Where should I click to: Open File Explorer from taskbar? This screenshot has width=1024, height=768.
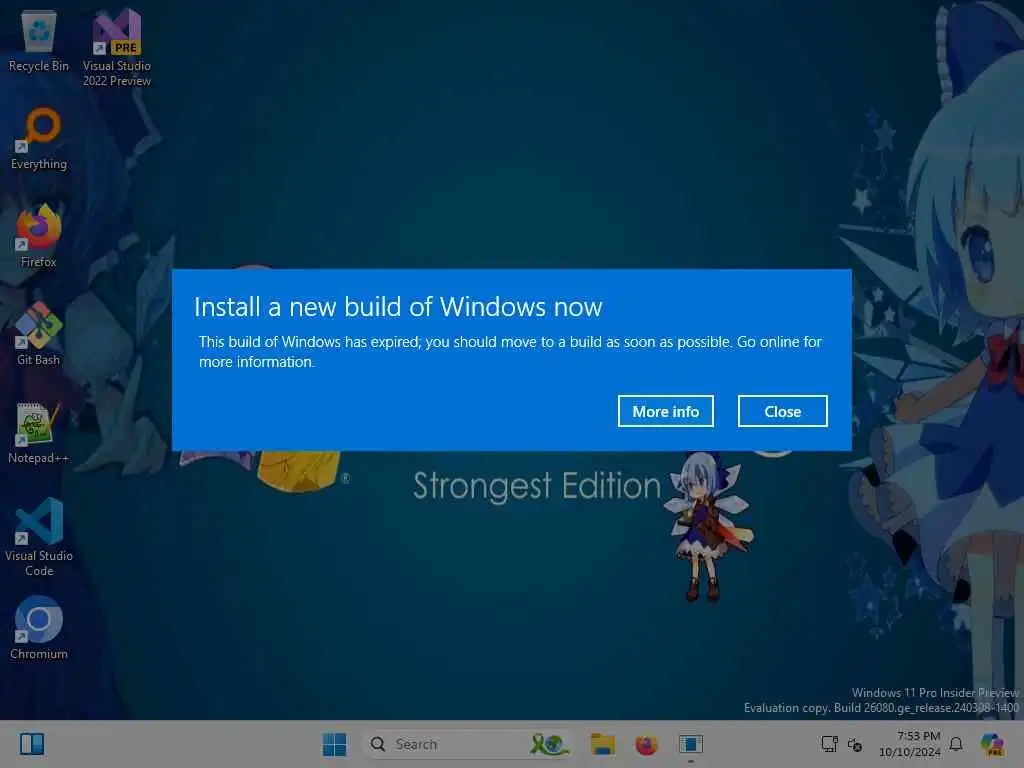[602, 744]
